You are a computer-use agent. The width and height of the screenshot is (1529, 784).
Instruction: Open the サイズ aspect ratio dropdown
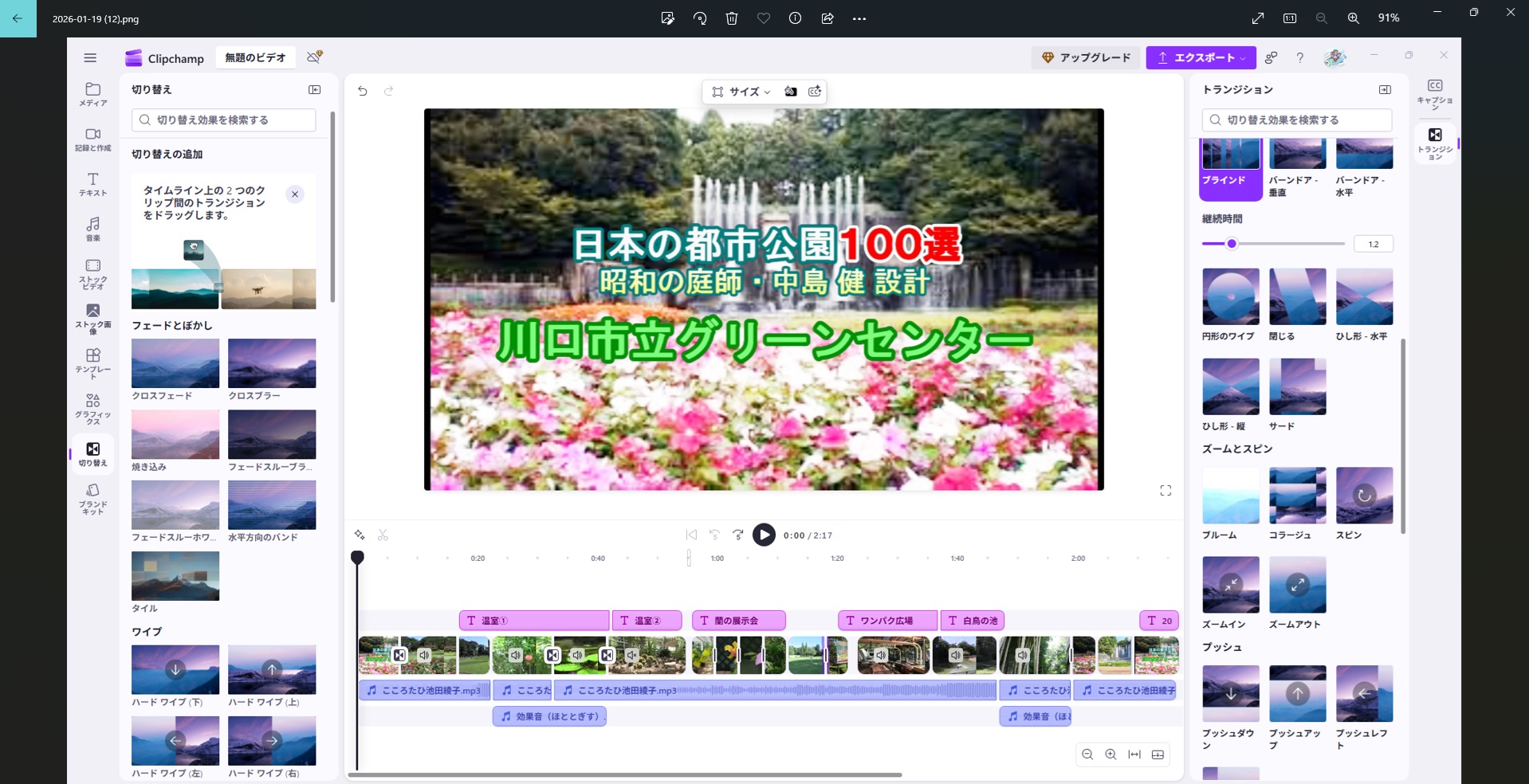pyautogui.click(x=741, y=92)
